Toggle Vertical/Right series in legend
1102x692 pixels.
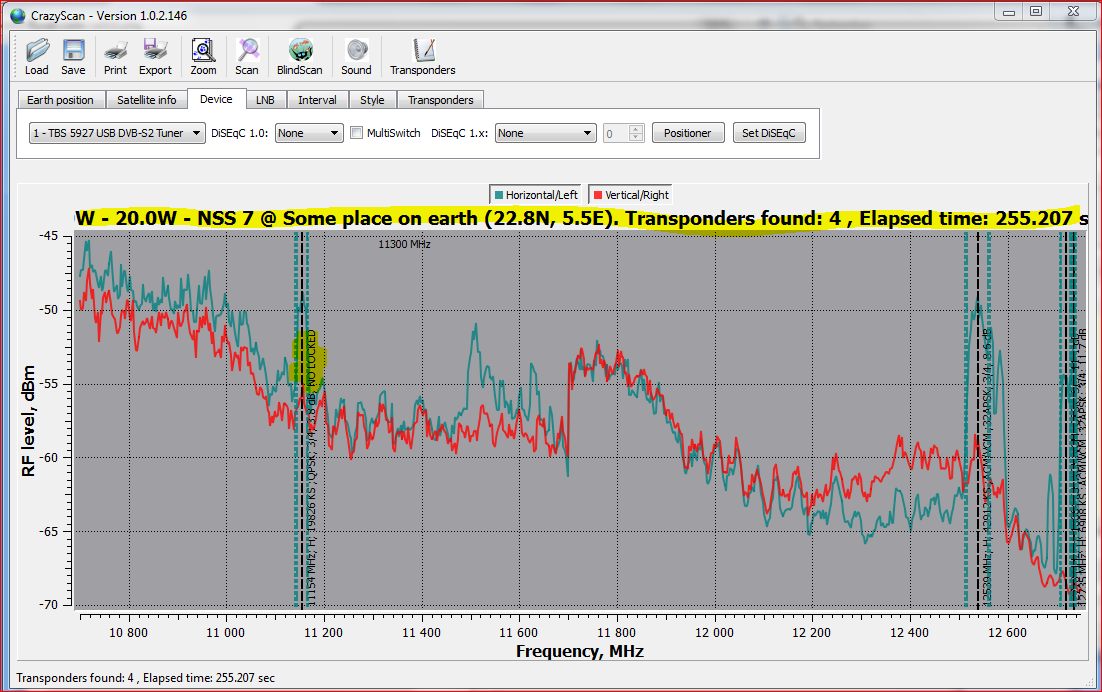coord(630,195)
